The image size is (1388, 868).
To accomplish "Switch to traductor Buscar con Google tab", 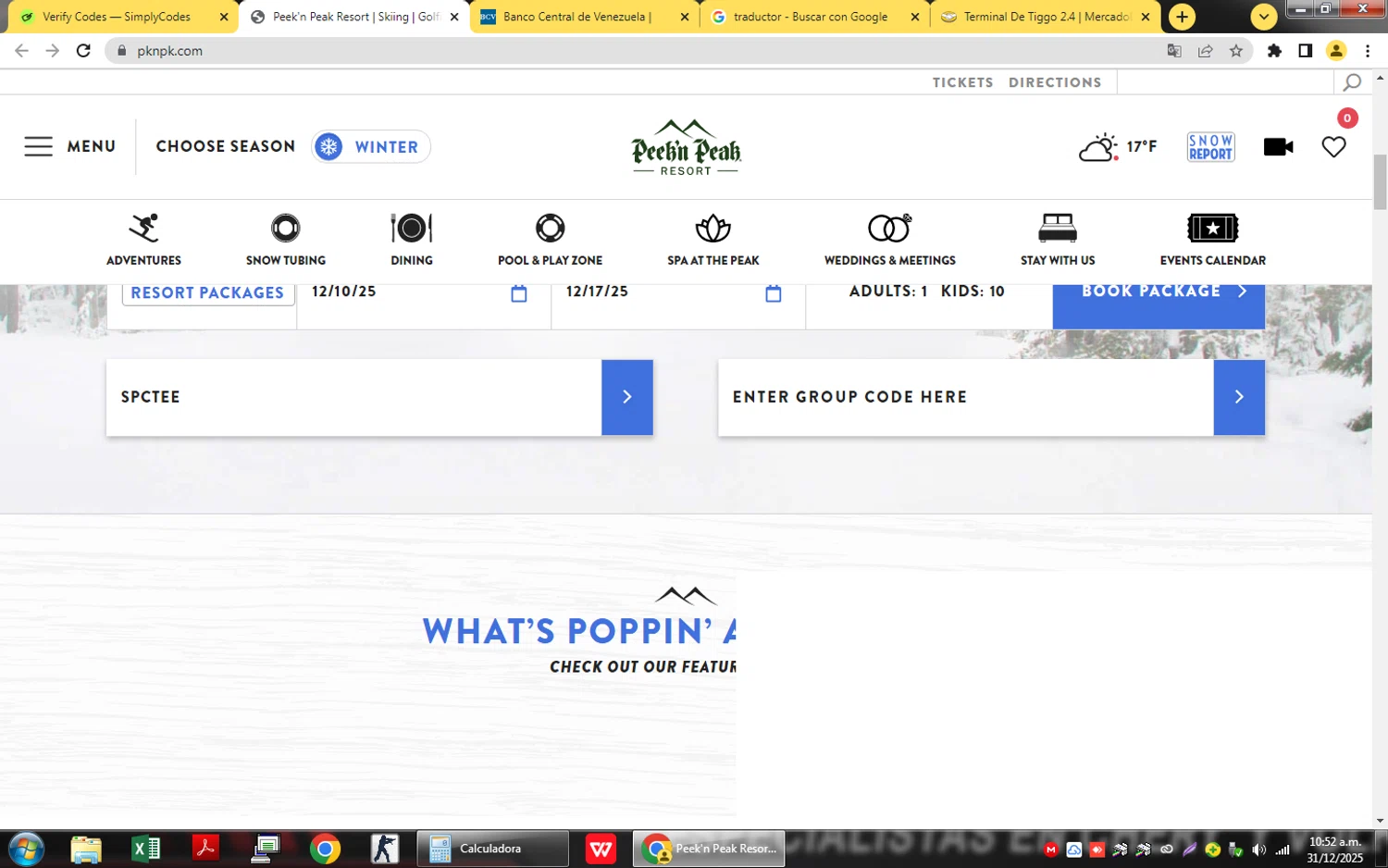I will 810,17.
